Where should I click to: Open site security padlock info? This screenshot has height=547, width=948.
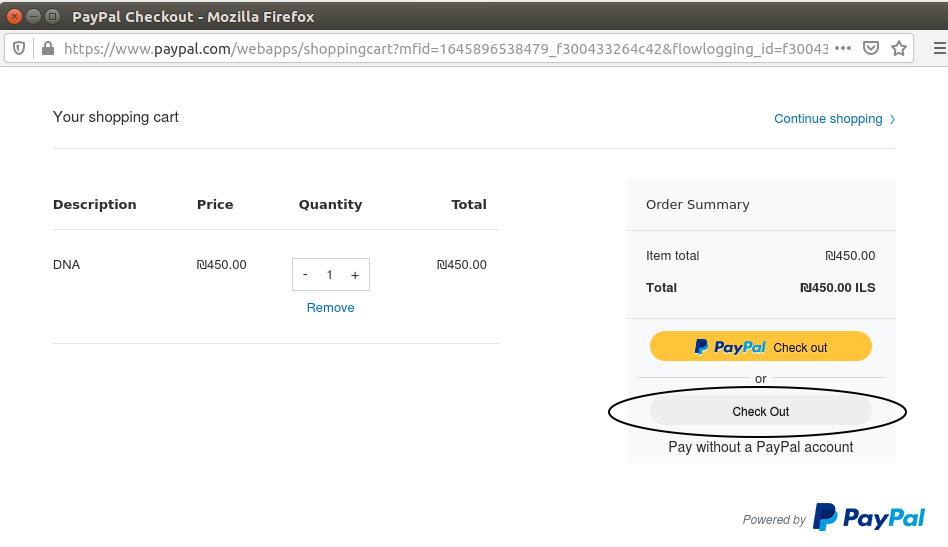coord(48,48)
